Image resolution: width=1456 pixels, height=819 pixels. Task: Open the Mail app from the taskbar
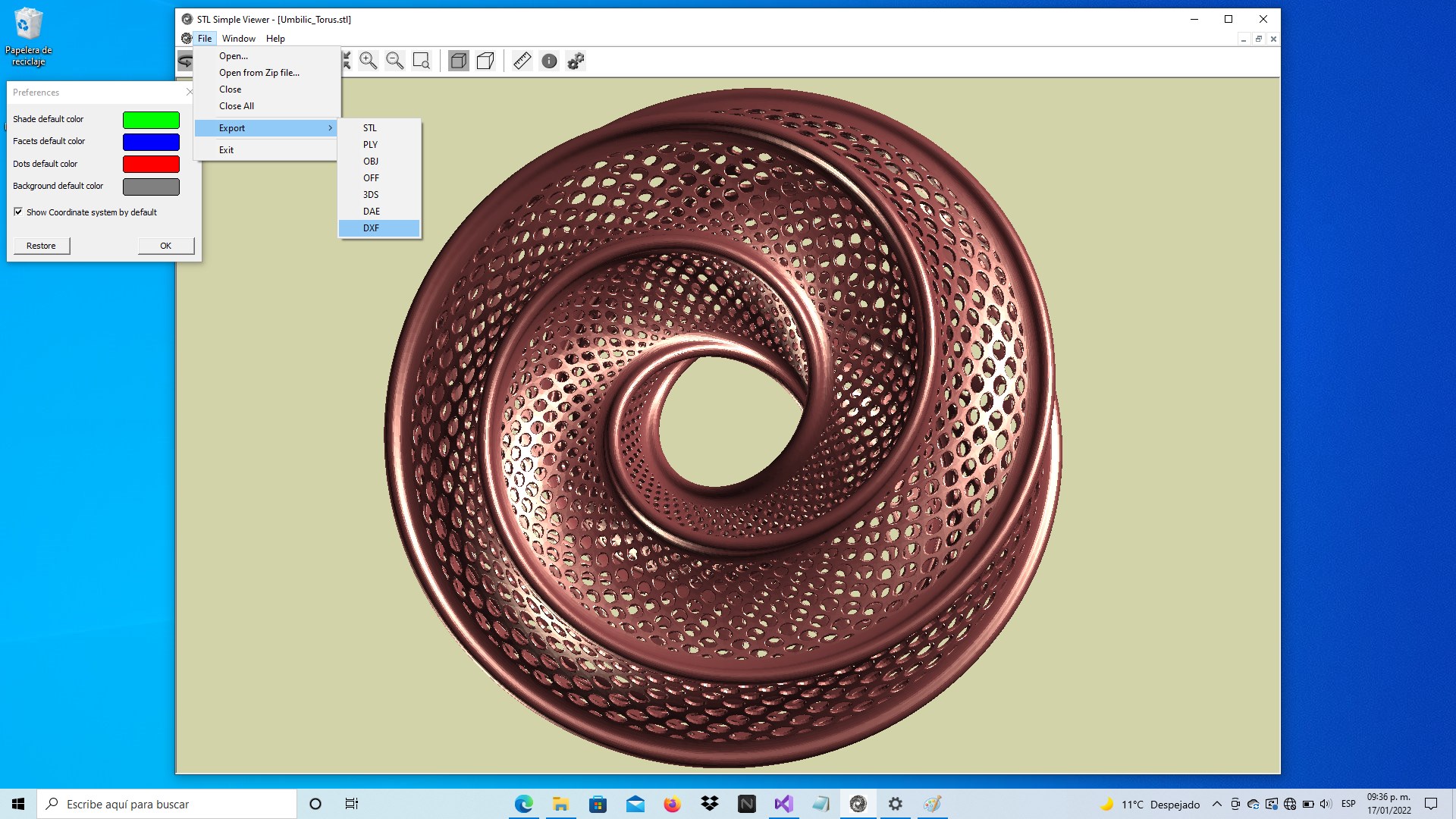[x=635, y=804]
